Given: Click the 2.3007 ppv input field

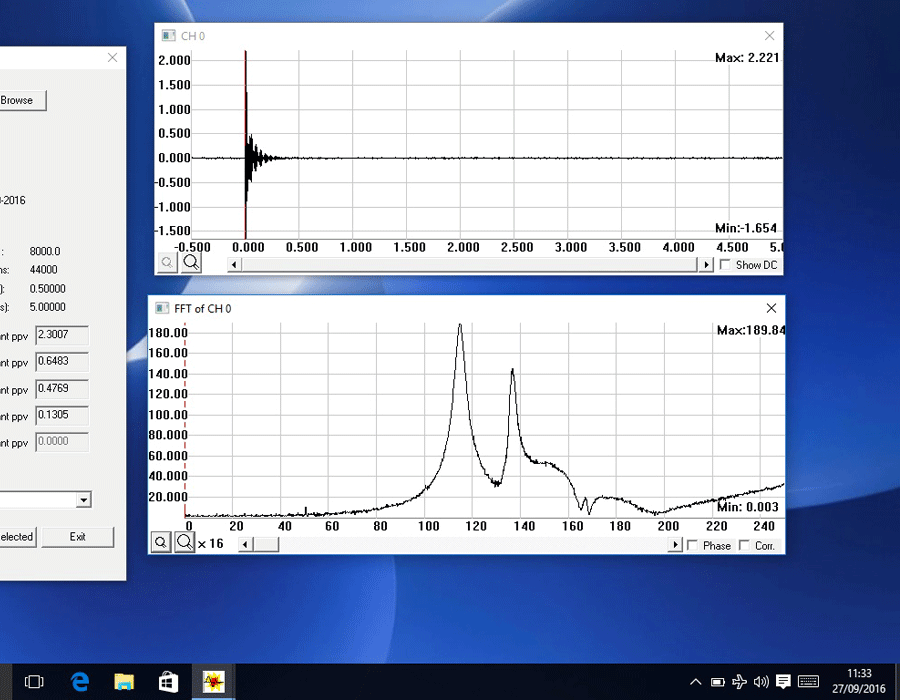Looking at the screenshot, I should coord(61,335).
